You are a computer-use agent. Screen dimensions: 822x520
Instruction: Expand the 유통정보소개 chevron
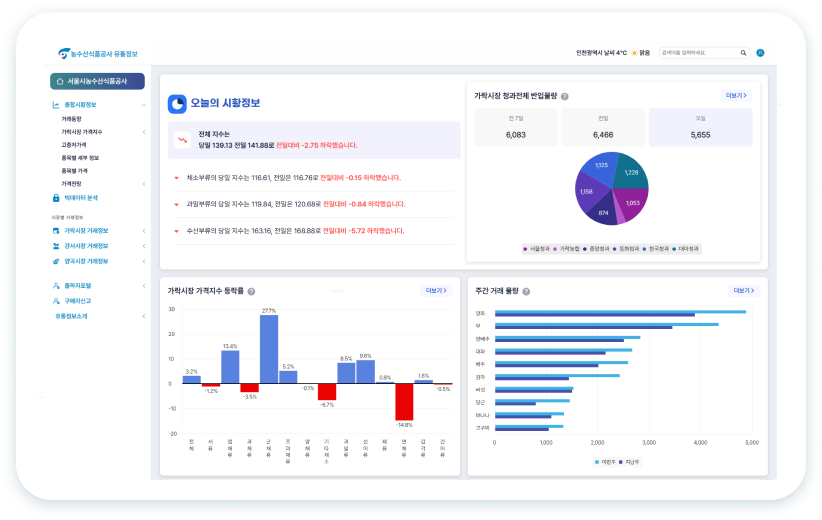pos(144,316)
